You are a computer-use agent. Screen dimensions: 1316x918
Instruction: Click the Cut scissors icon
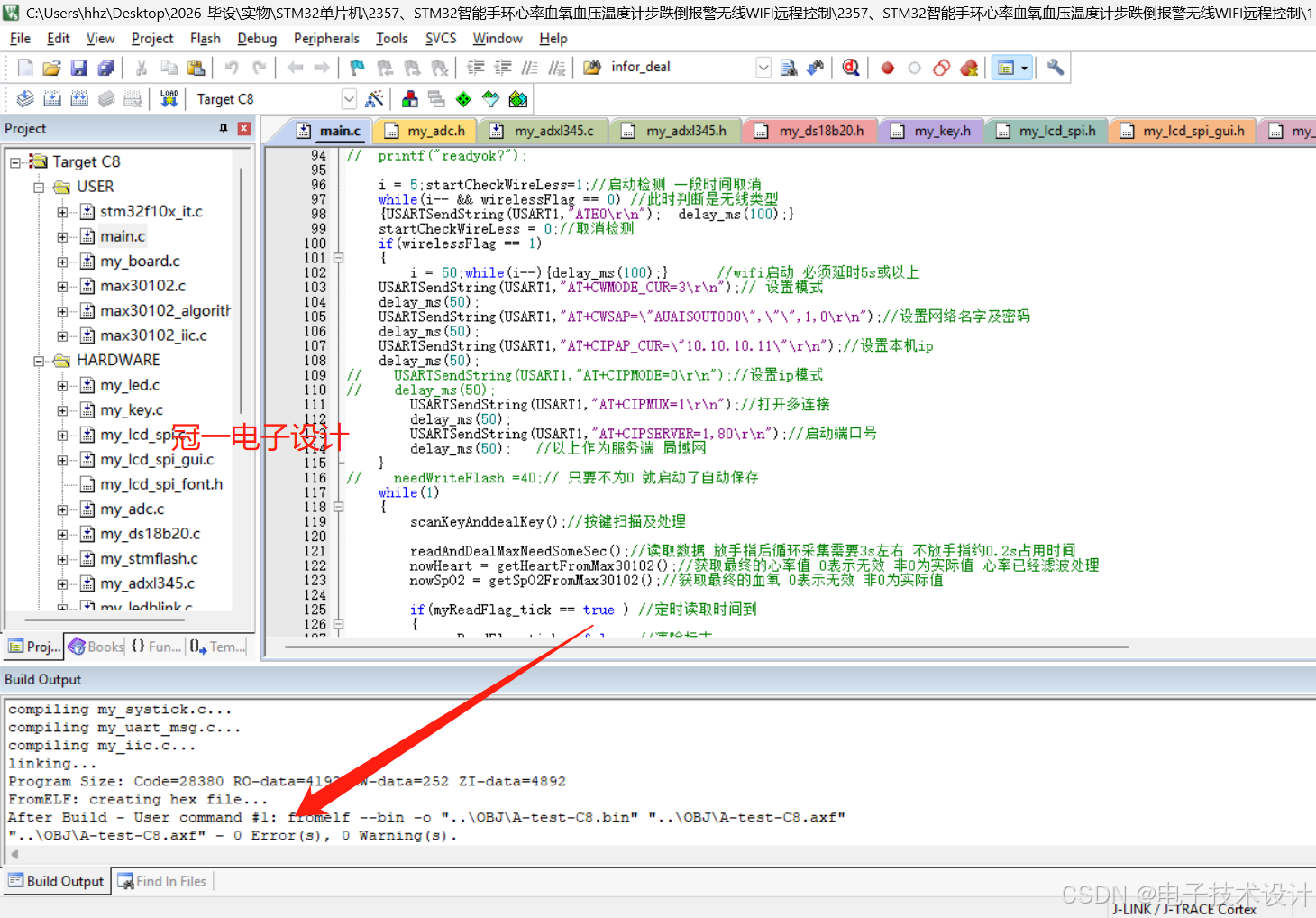tap(142, 68)
